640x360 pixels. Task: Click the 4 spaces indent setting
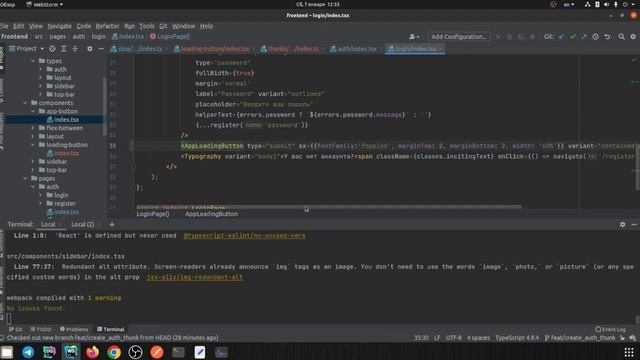[x=478, y=338]
